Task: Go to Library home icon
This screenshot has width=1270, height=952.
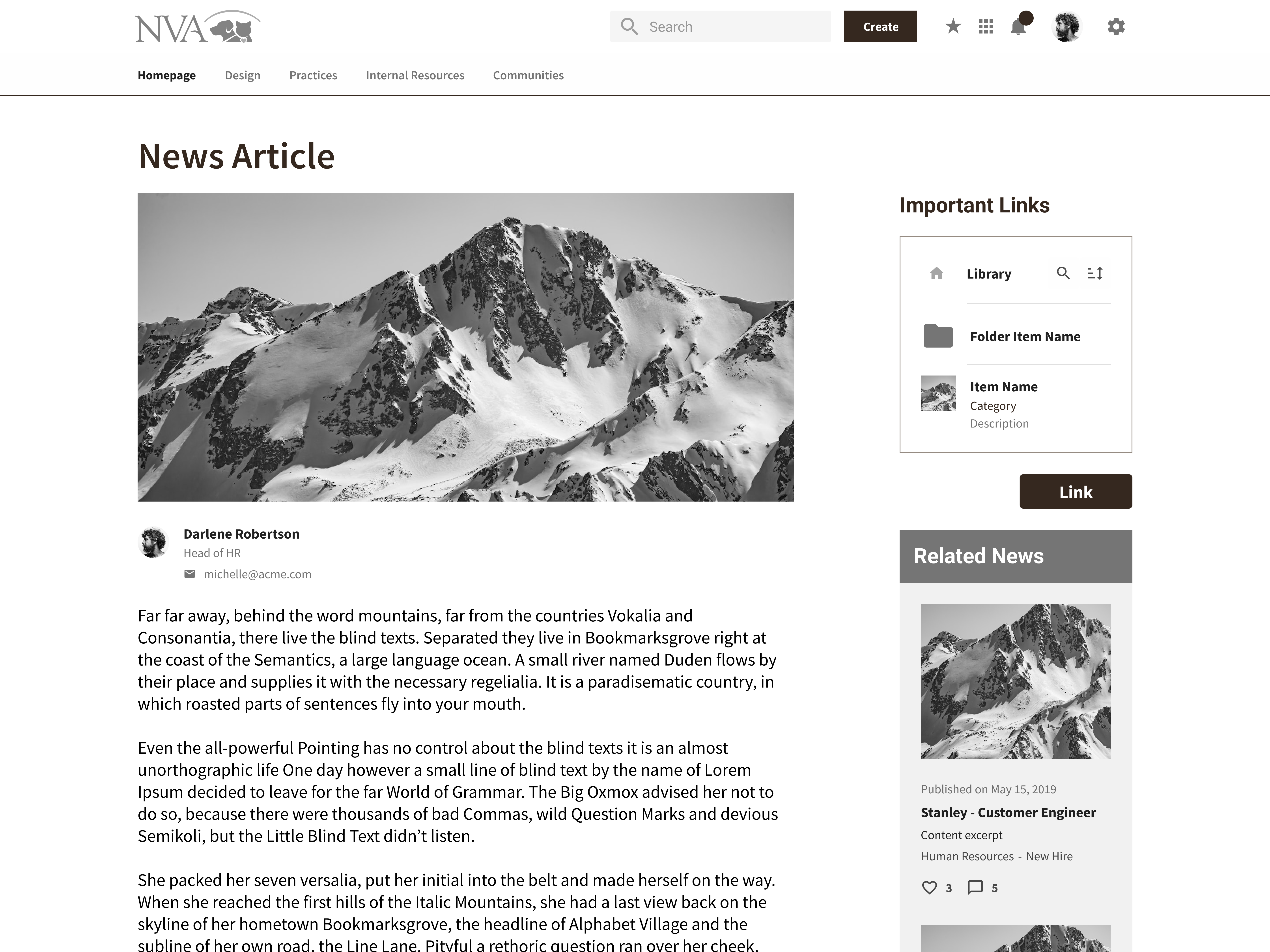Action: pyautogui.click(x=936, y=274)
